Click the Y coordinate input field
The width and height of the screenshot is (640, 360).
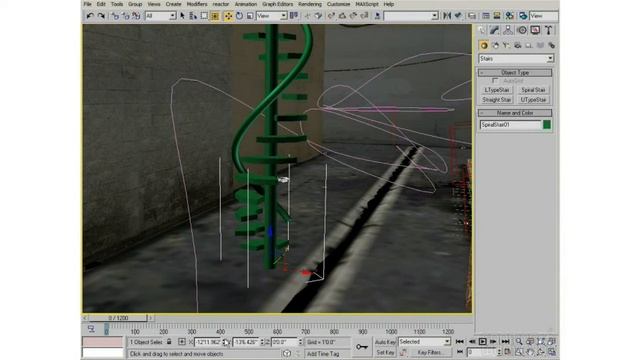pos(246,342)
